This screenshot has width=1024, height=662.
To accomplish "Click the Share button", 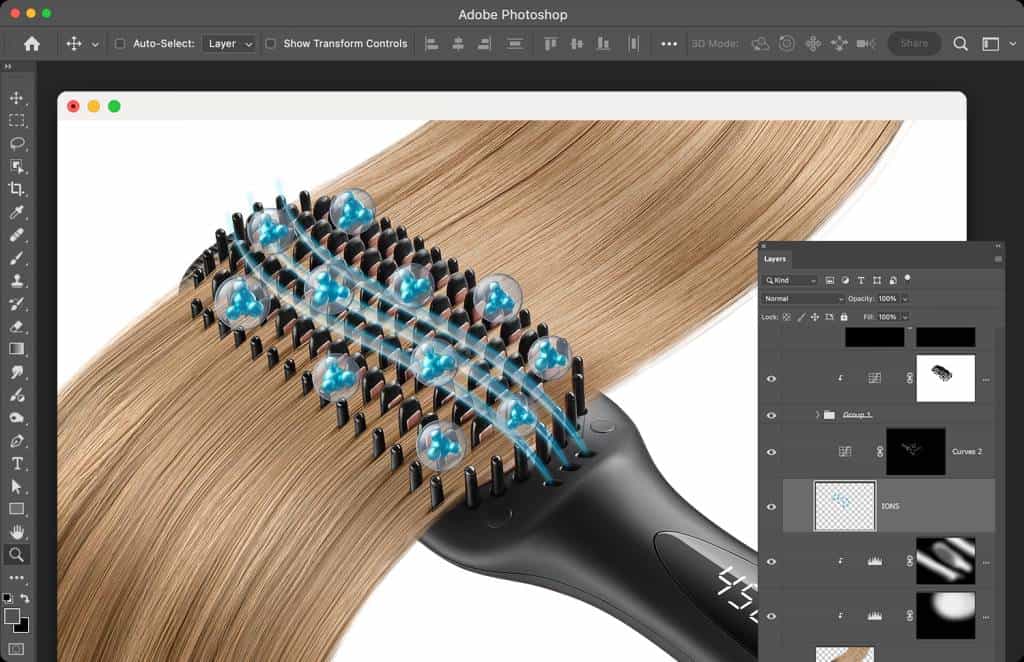I will coord(914,44).
